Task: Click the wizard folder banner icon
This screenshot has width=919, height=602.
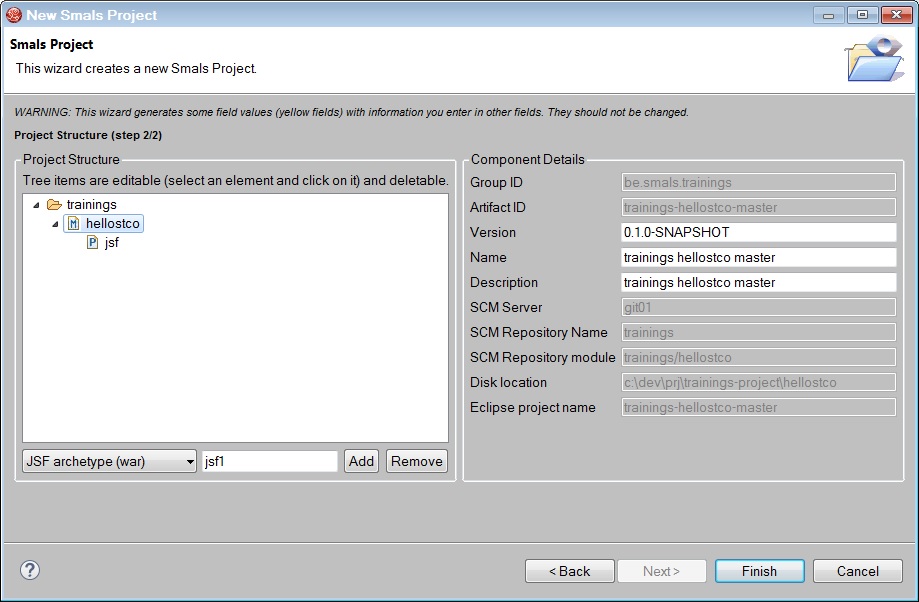Action: coord(875,58)
